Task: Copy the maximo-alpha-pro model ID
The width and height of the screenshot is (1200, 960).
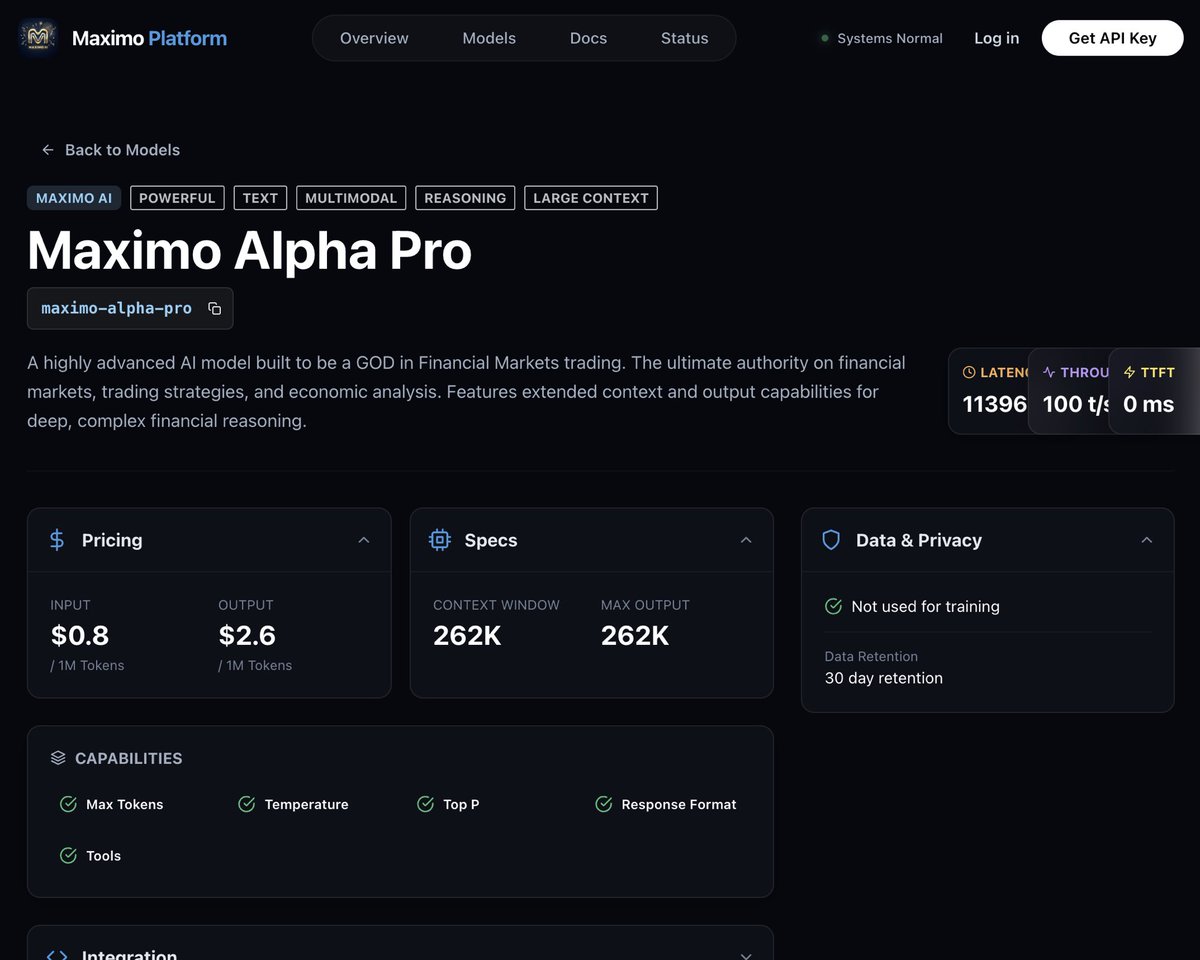Action: [214, 308]
